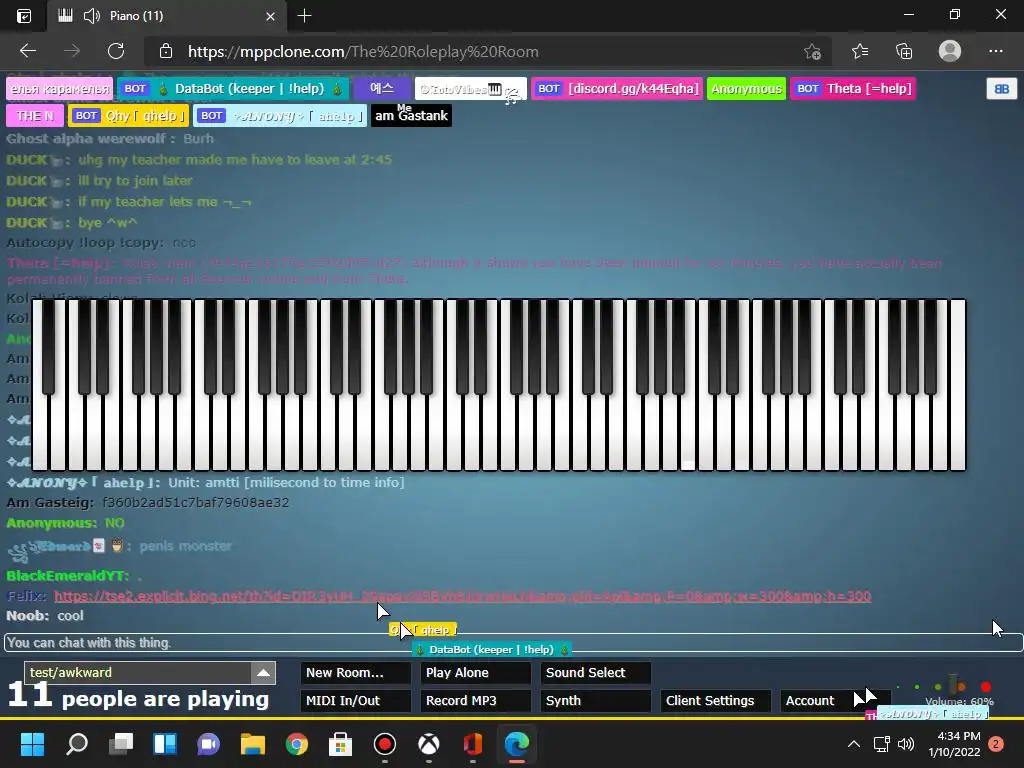Image resolution: width=1024 pixels, height=768 pixels.
Task: Open browser Collections icon
Action: (x=904, y=51)
